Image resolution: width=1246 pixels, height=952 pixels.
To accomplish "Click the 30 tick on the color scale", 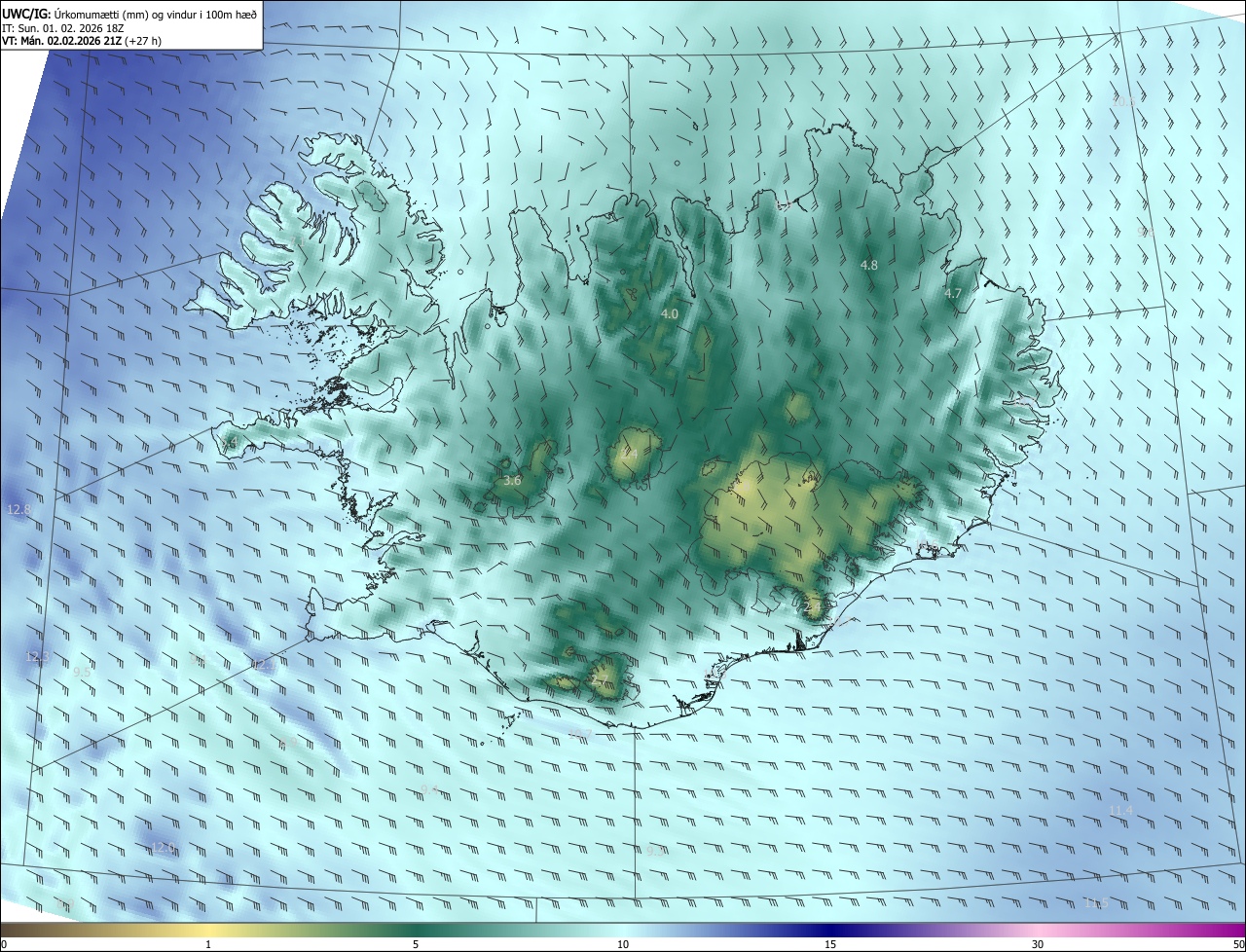I will 1038,944.
